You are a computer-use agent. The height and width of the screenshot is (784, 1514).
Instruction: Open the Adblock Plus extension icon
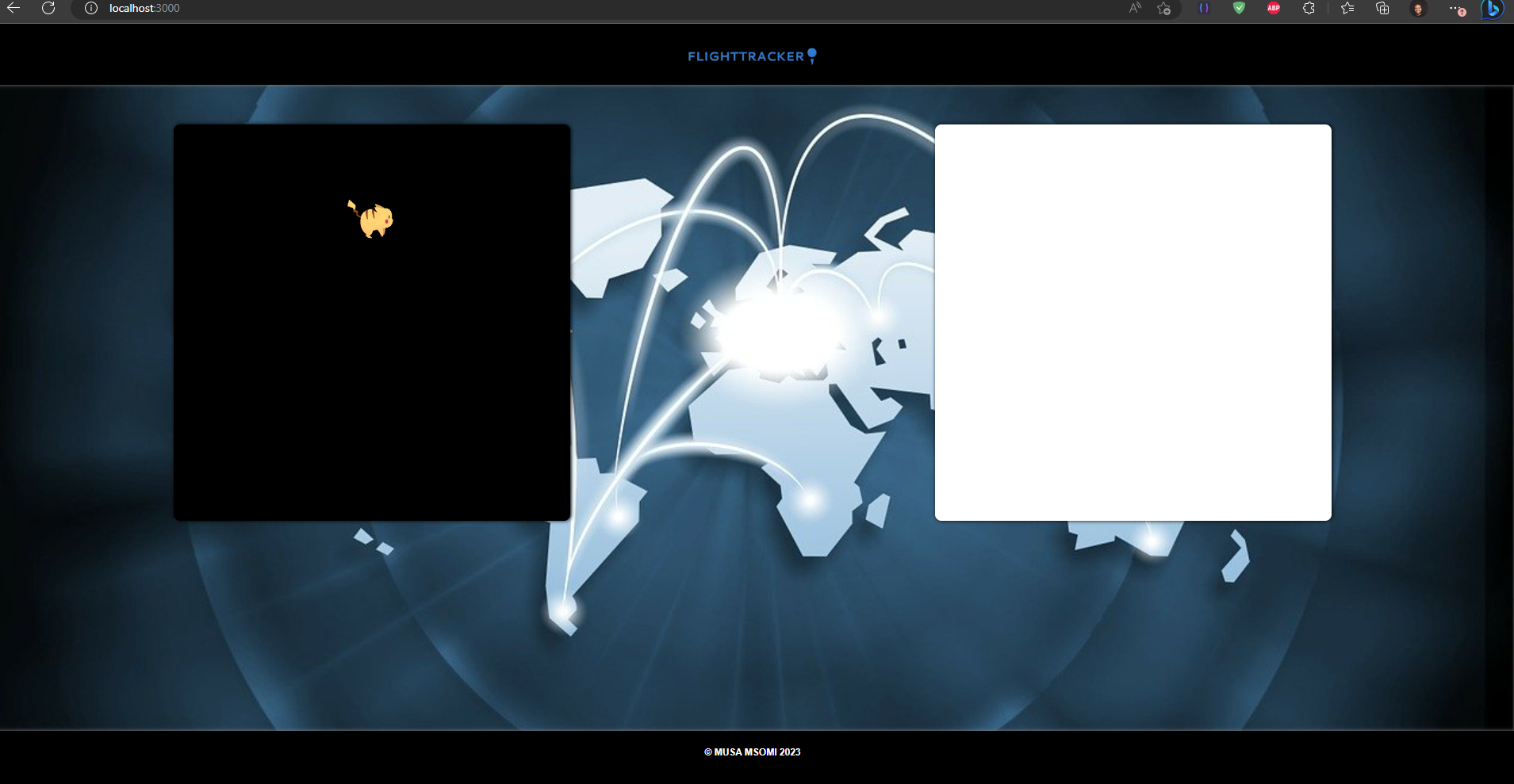(x=1274, y=8)
